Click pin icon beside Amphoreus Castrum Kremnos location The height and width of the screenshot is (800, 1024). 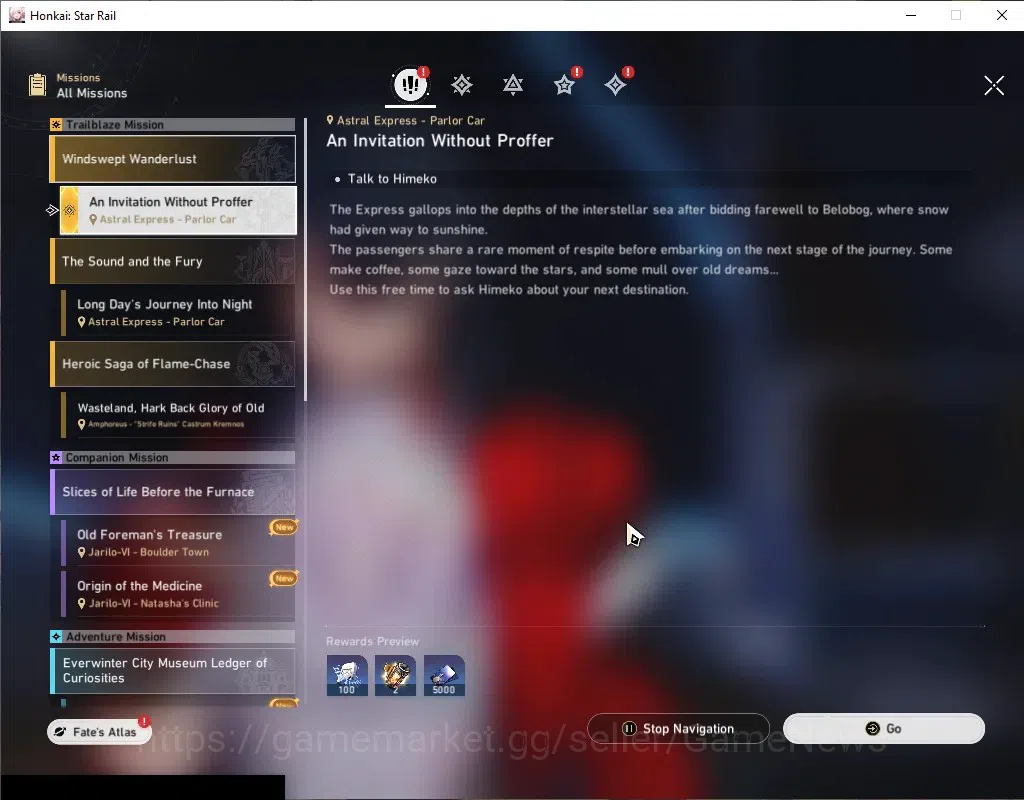82,424
